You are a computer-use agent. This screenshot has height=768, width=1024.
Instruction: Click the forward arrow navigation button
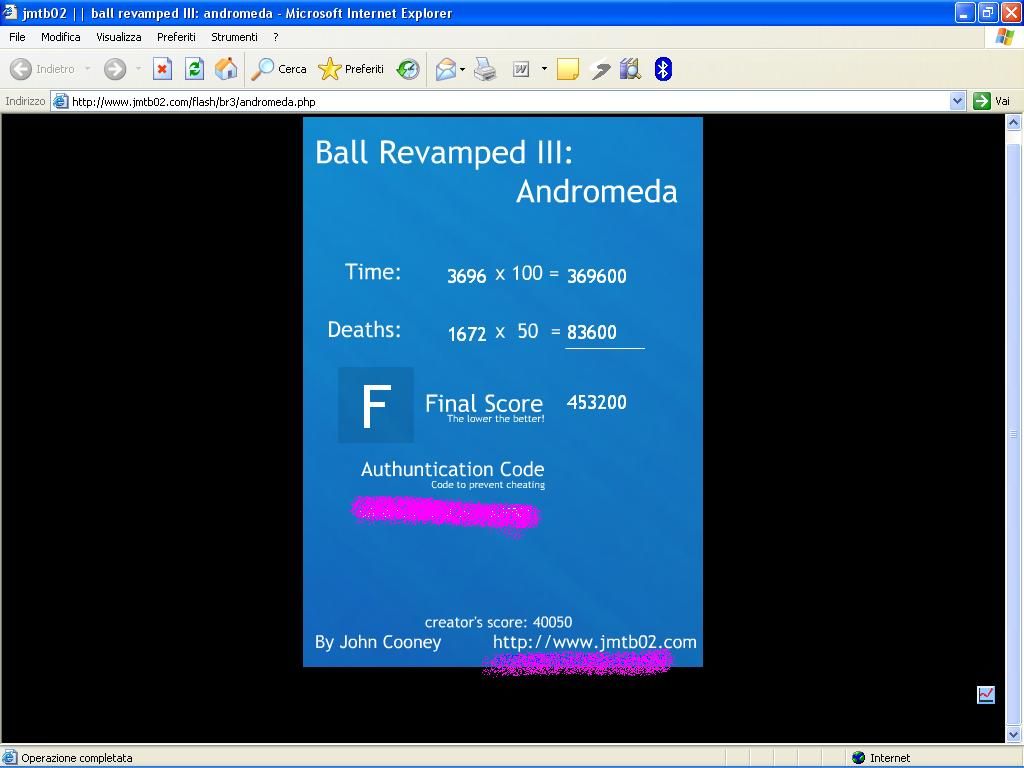click(115, 69)
